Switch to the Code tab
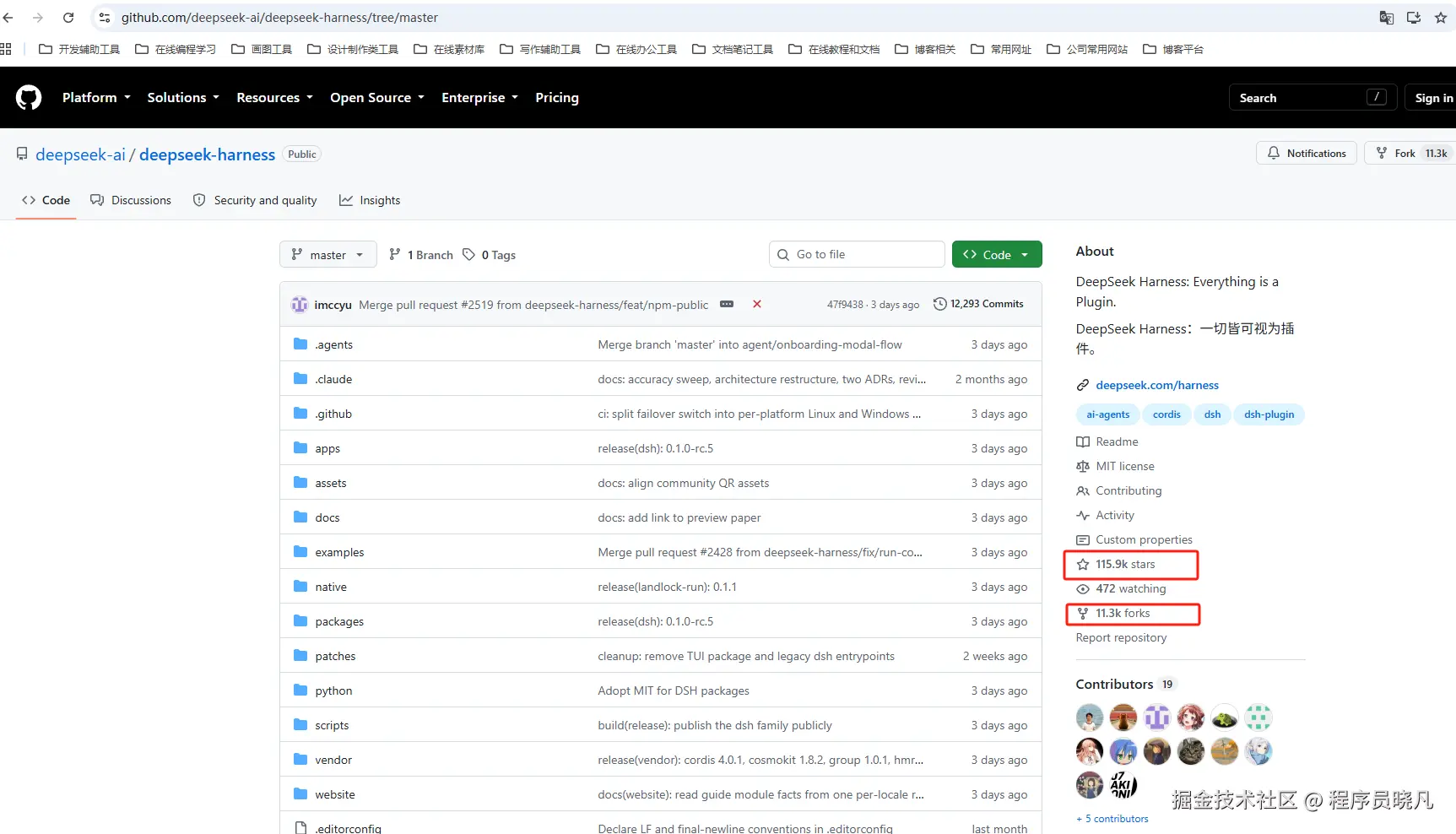 (x=46, y=200)
